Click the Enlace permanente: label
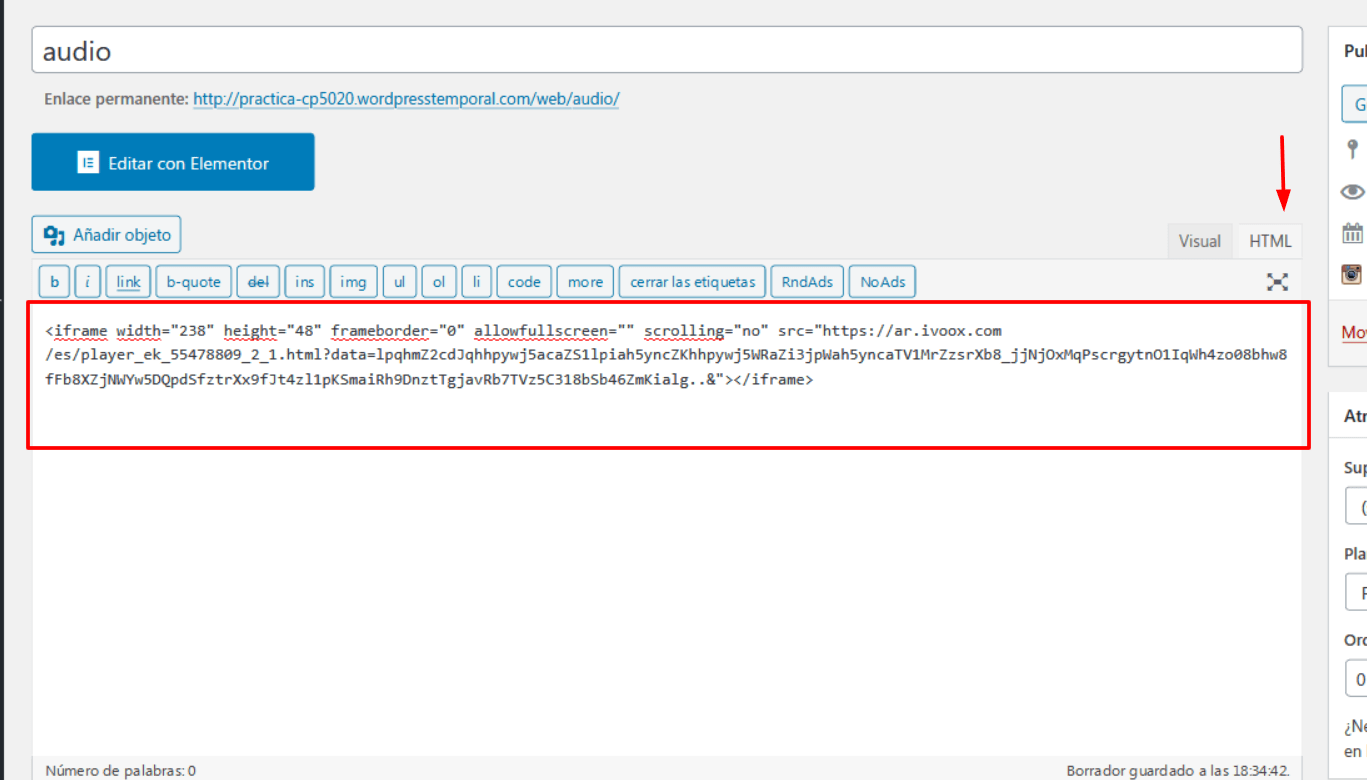The width and height of the screenshot is (1367, 780). click(116, 99)
